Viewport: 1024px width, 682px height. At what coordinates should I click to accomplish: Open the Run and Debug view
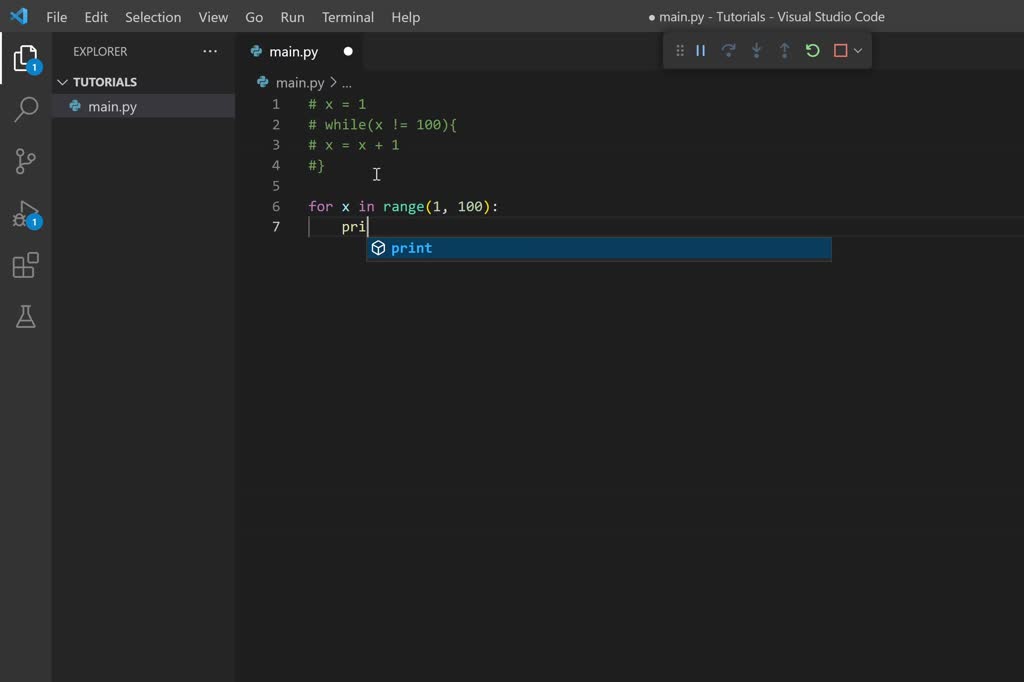[x=25, y=214]
